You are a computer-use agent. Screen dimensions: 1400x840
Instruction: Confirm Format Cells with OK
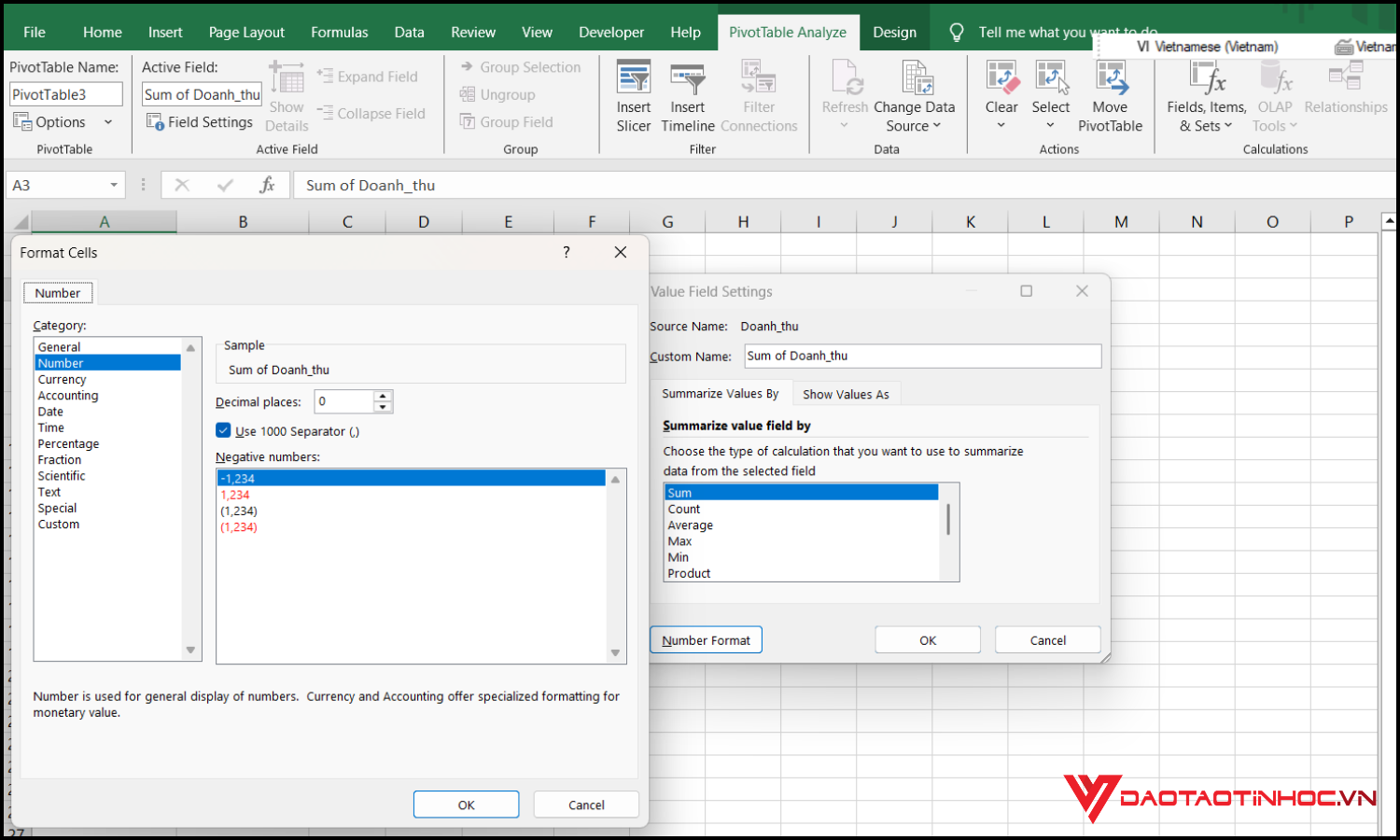pyautogui.click(x=466, y=804)
